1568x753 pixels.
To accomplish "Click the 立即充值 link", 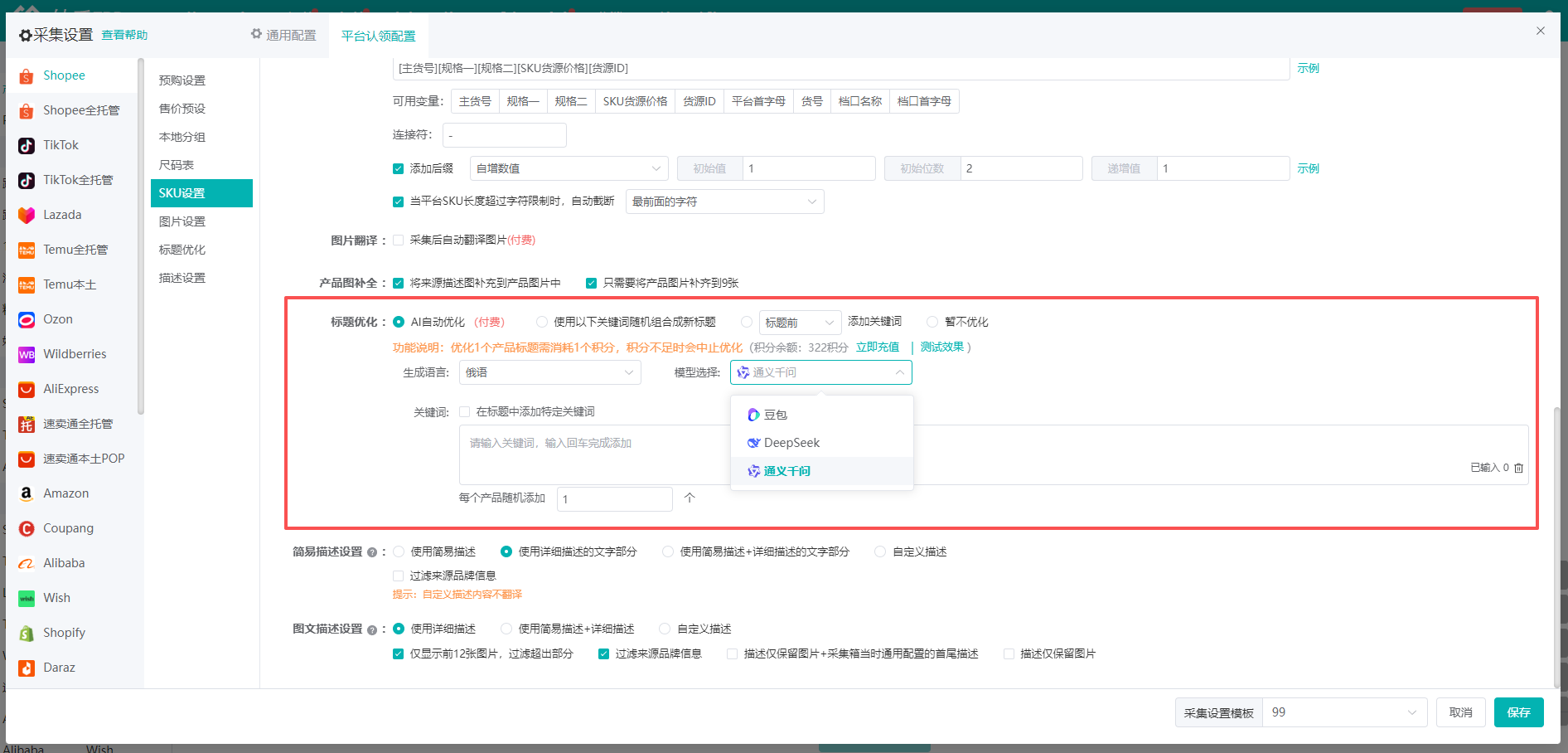I will pos(877,347).
